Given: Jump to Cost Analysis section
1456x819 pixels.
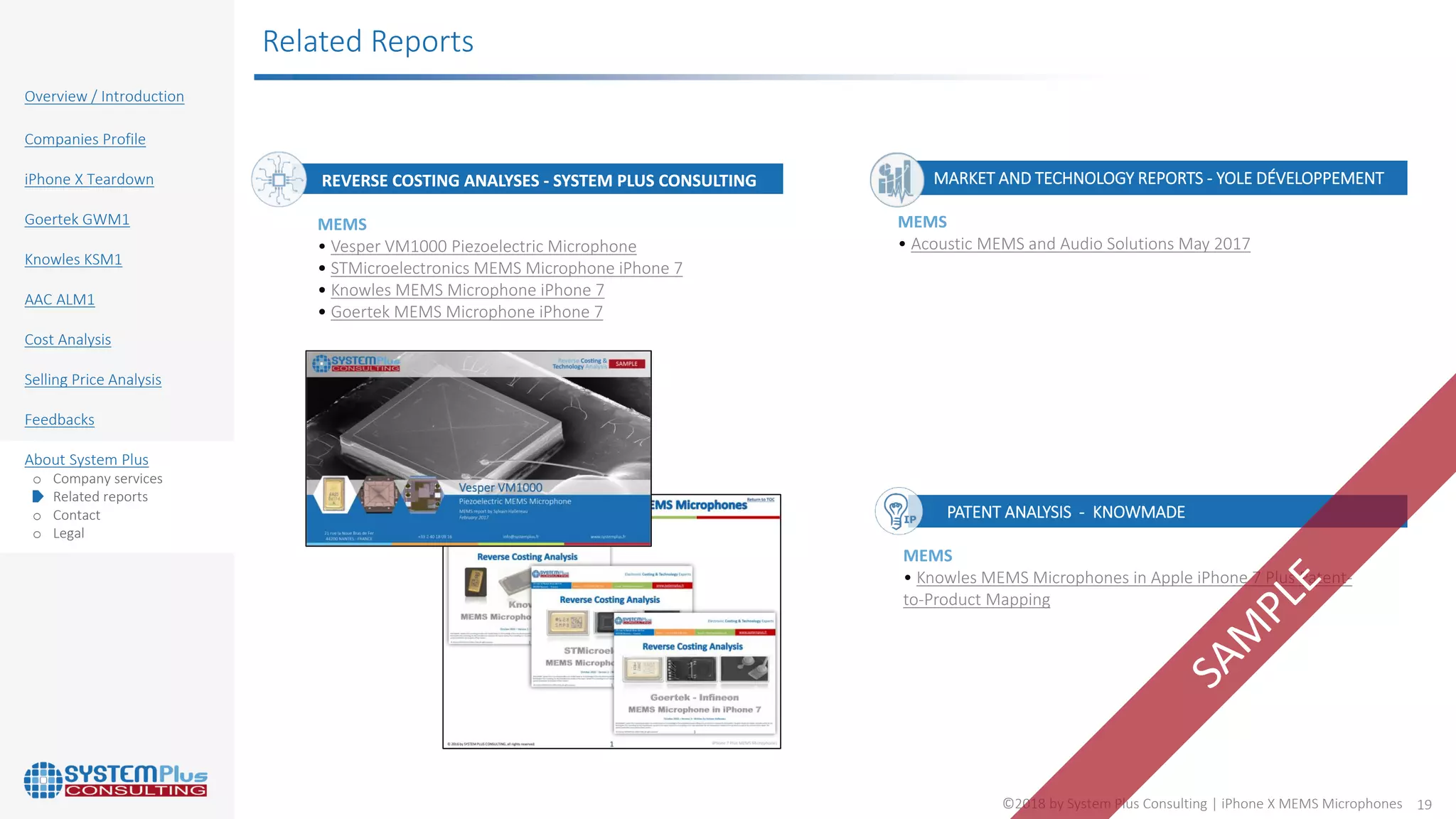Looking at the screenshot, I should (x=68, y=340).
